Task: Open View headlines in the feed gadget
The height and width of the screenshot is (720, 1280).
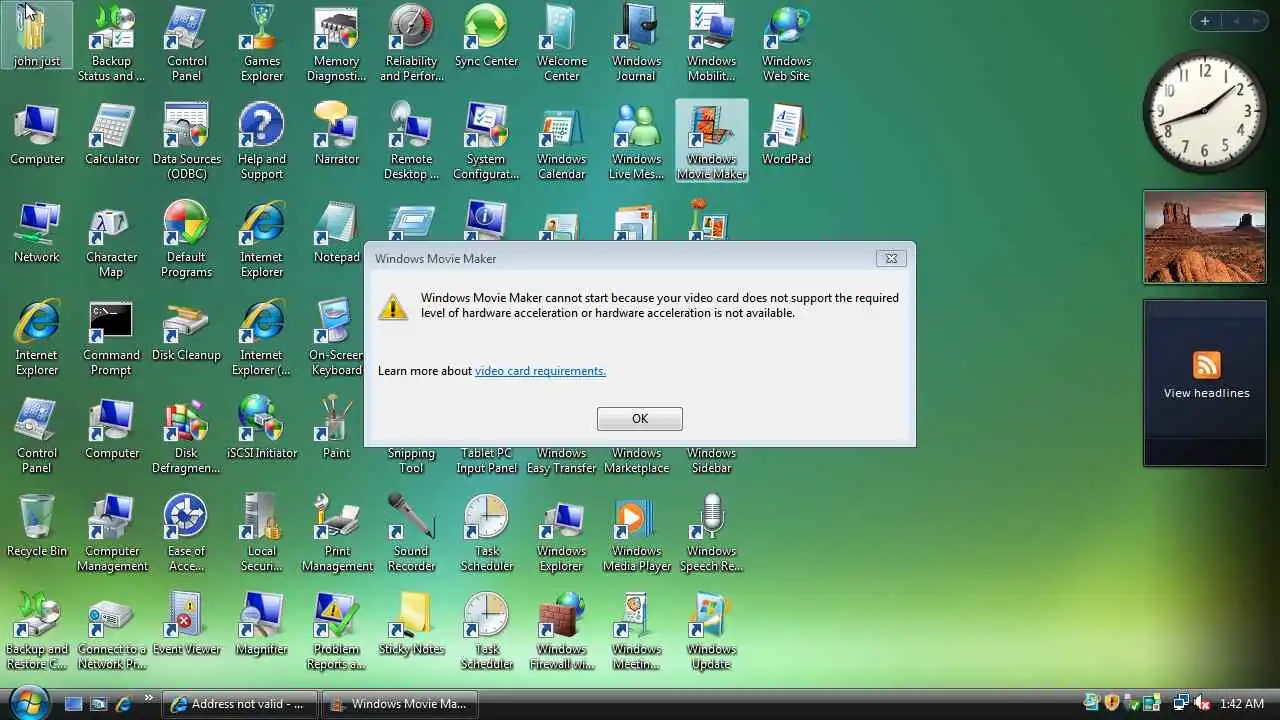Action: pyautogui.click(x=1206, y=393)
